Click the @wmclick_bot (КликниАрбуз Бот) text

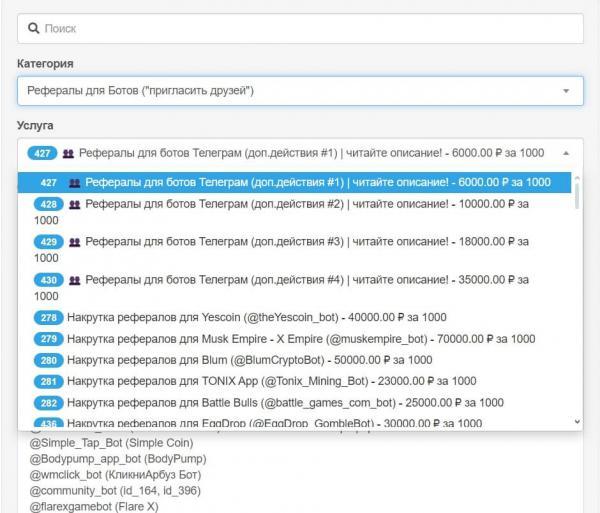click(x=115, y=475)
